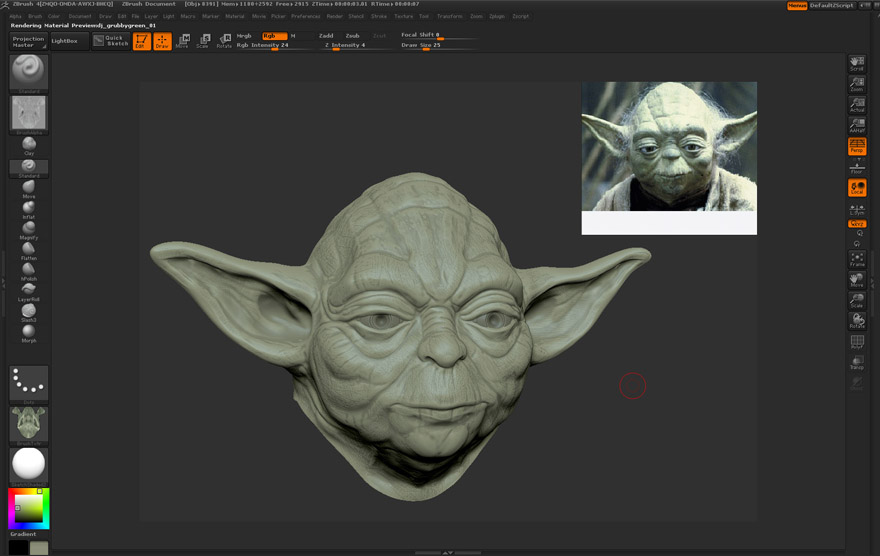
Task: Open the Material menu
Action: 235,16
